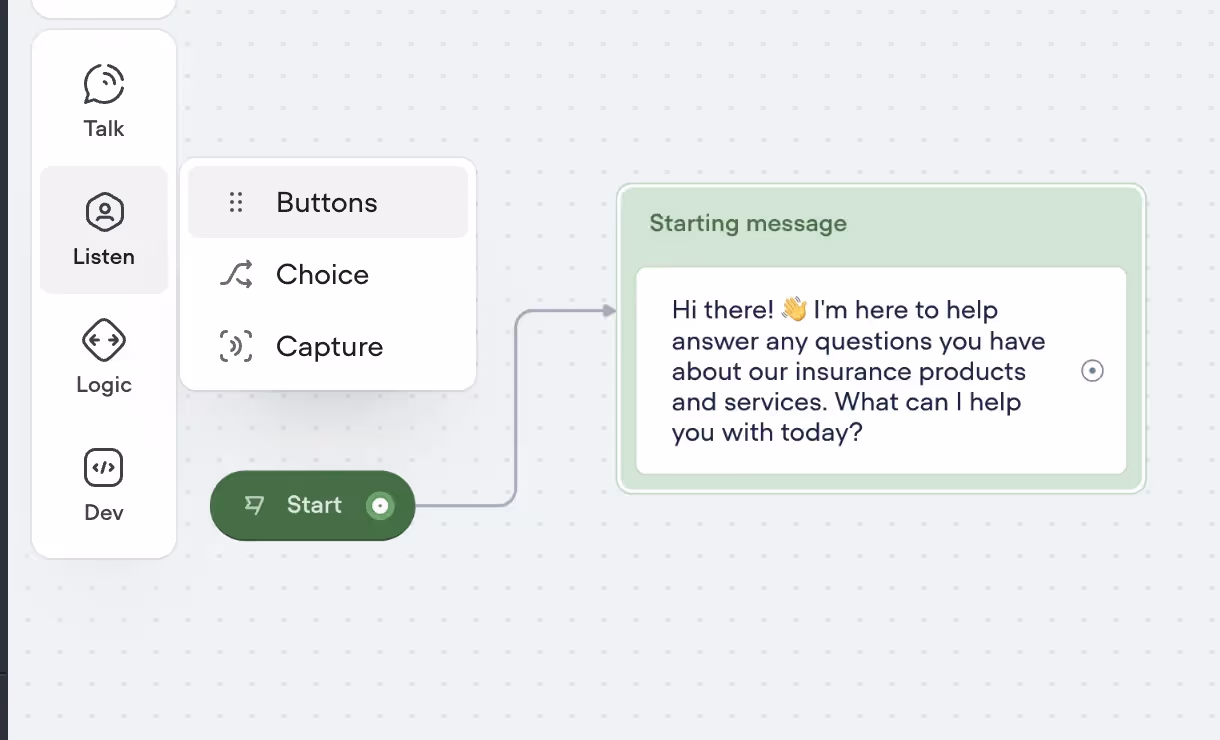Choose Buttons from the Listen submenu
Viewport: 1220px width, 740px height.
[328, 202]
